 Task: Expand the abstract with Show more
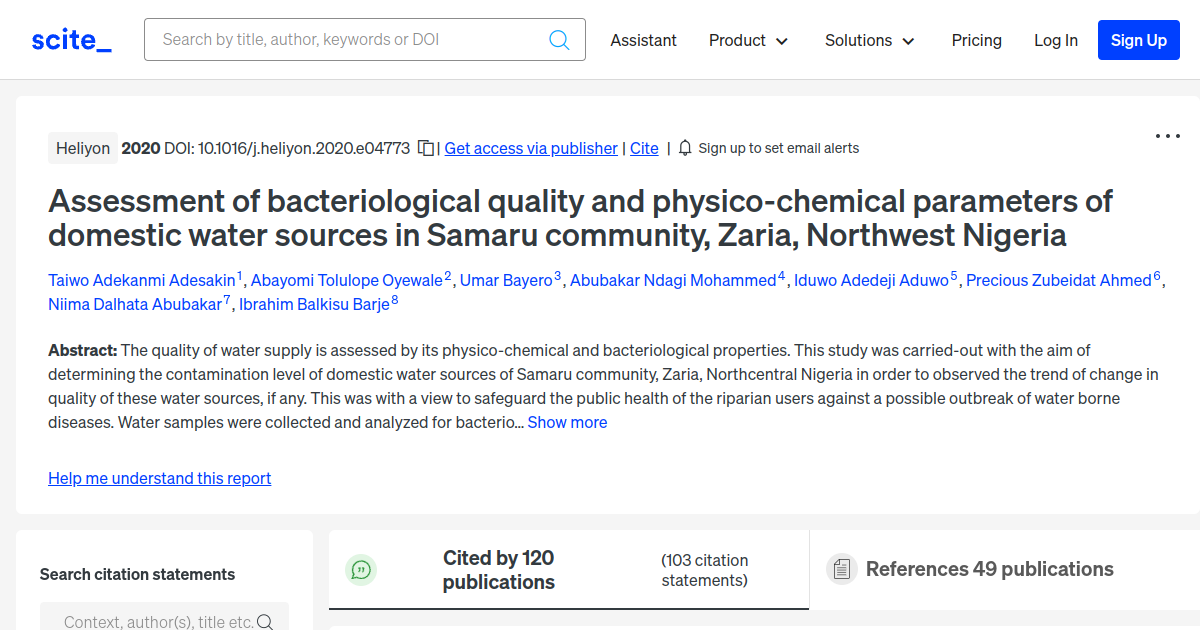coord(567,422)
